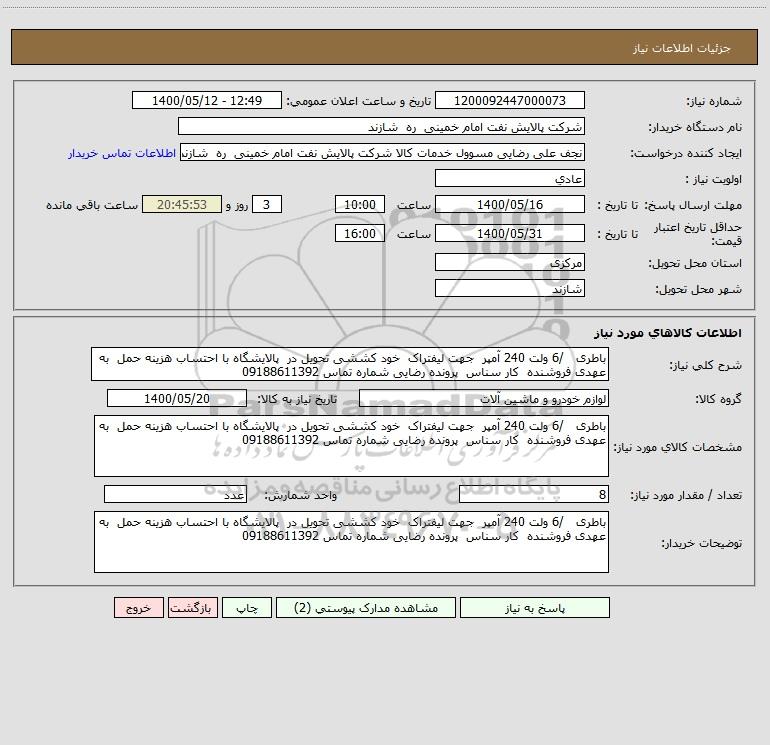Click the بازگشت back button
The width and height of the screenshot is (770, 745).
(190, 607)
